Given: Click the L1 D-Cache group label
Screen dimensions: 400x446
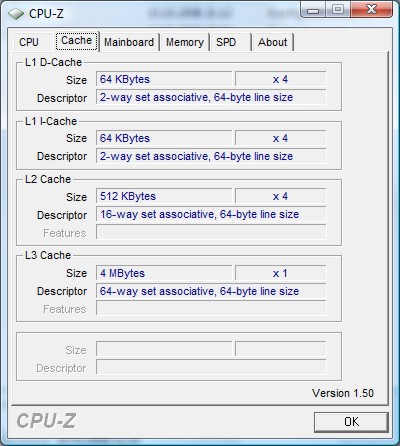Looking at the screenshot, I should click(x=53, y=62).
